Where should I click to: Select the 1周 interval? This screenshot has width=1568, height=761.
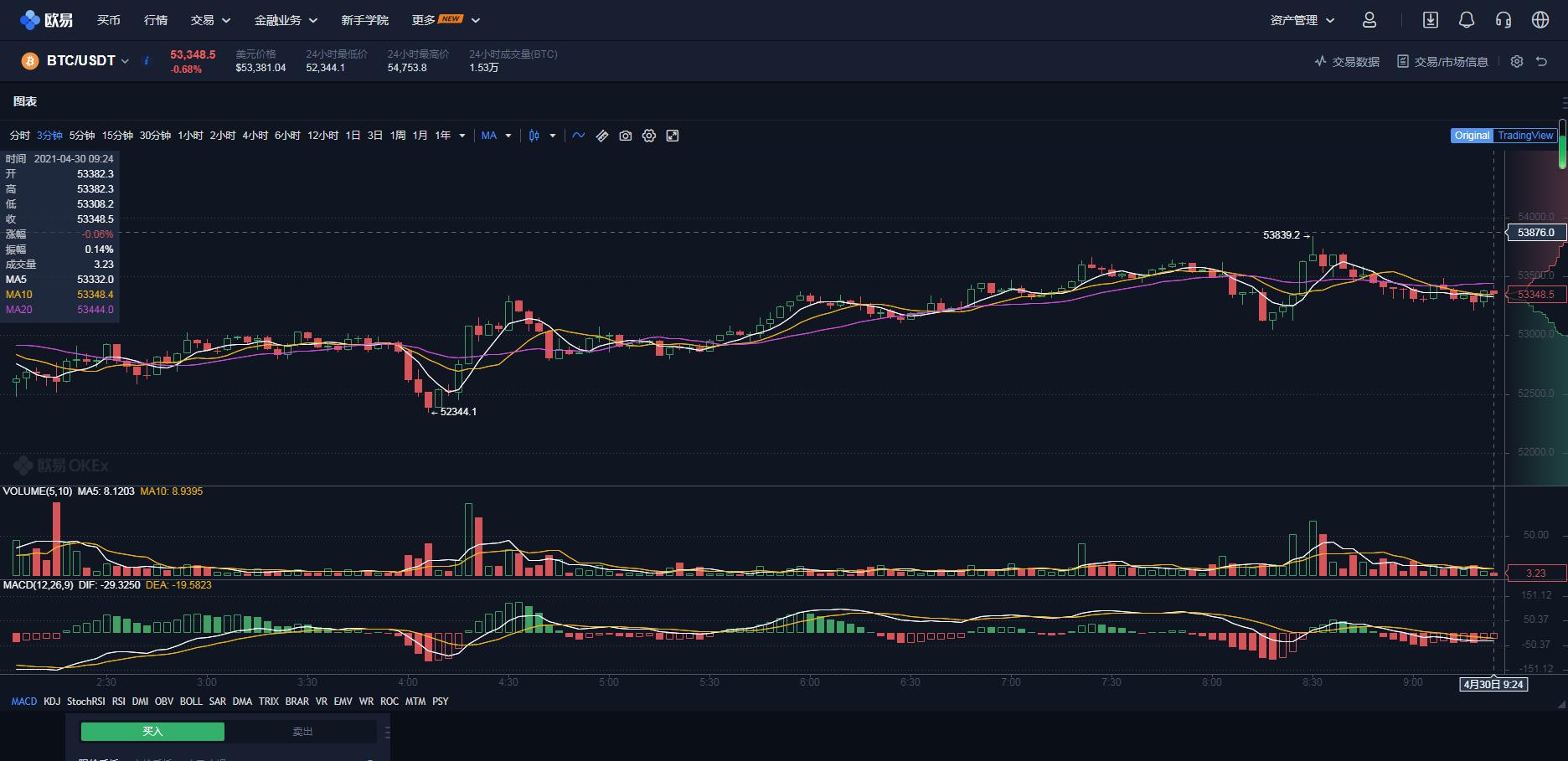click(398, 136)
